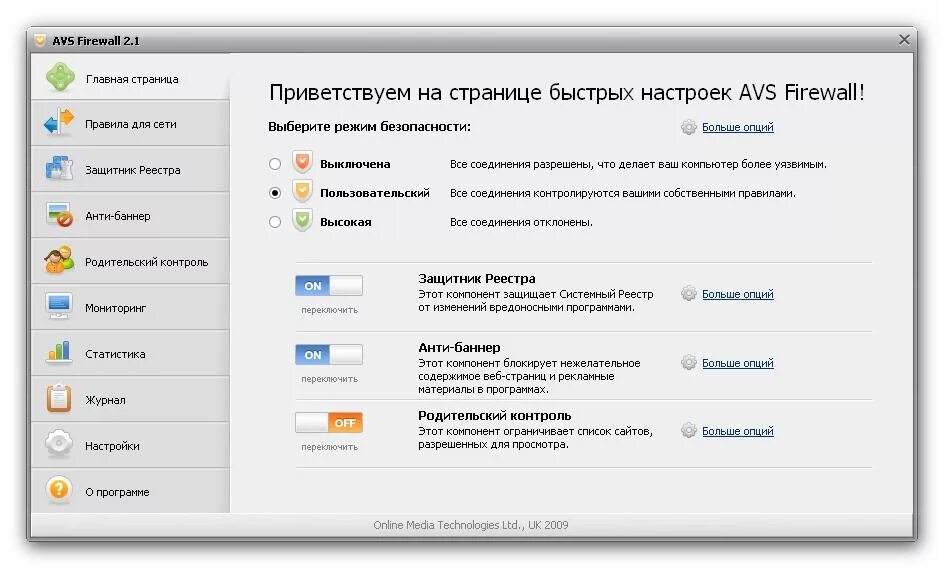Screen dimensions: 944x568
Task: Close the AVS Firewall window
Action: (x=904, y=40)
